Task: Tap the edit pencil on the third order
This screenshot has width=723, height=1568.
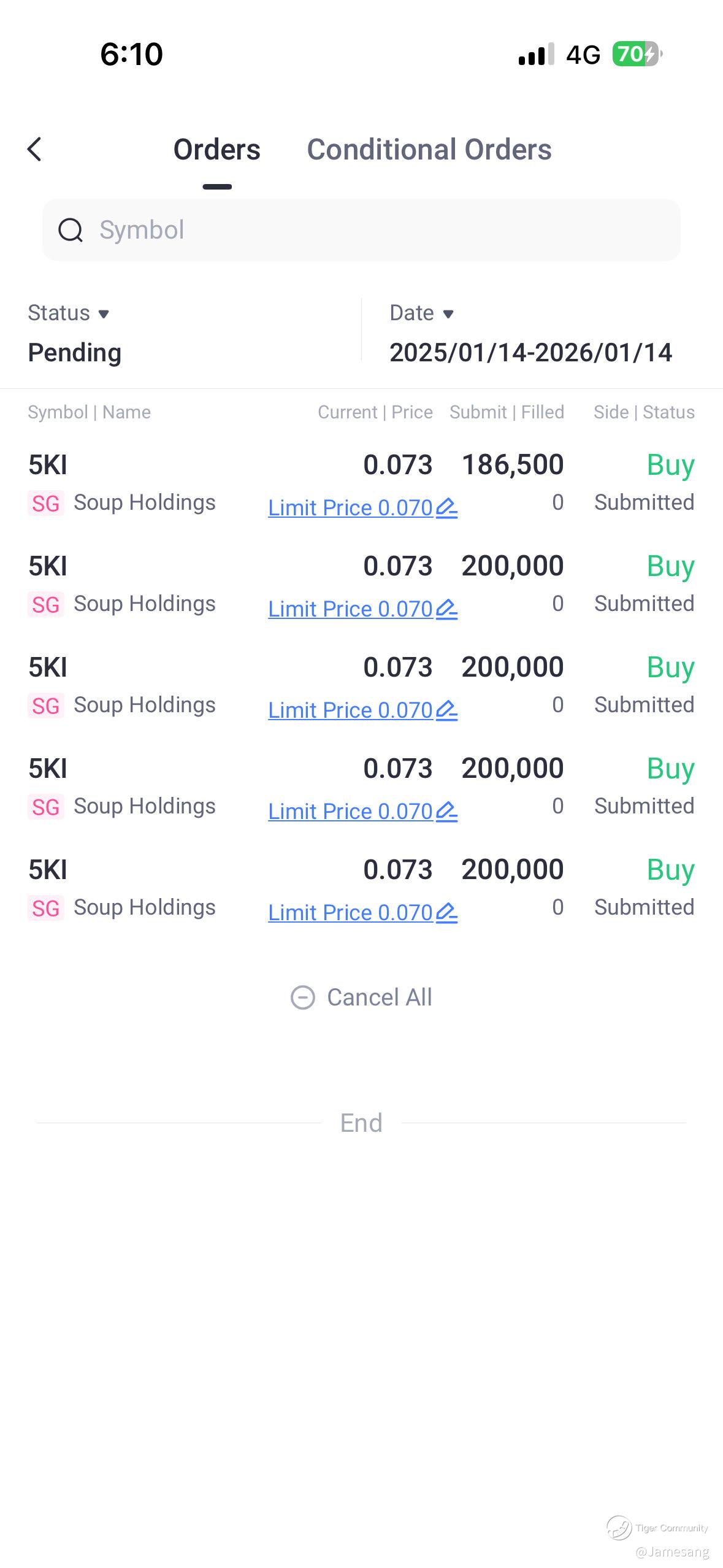Action: [446, 710]
